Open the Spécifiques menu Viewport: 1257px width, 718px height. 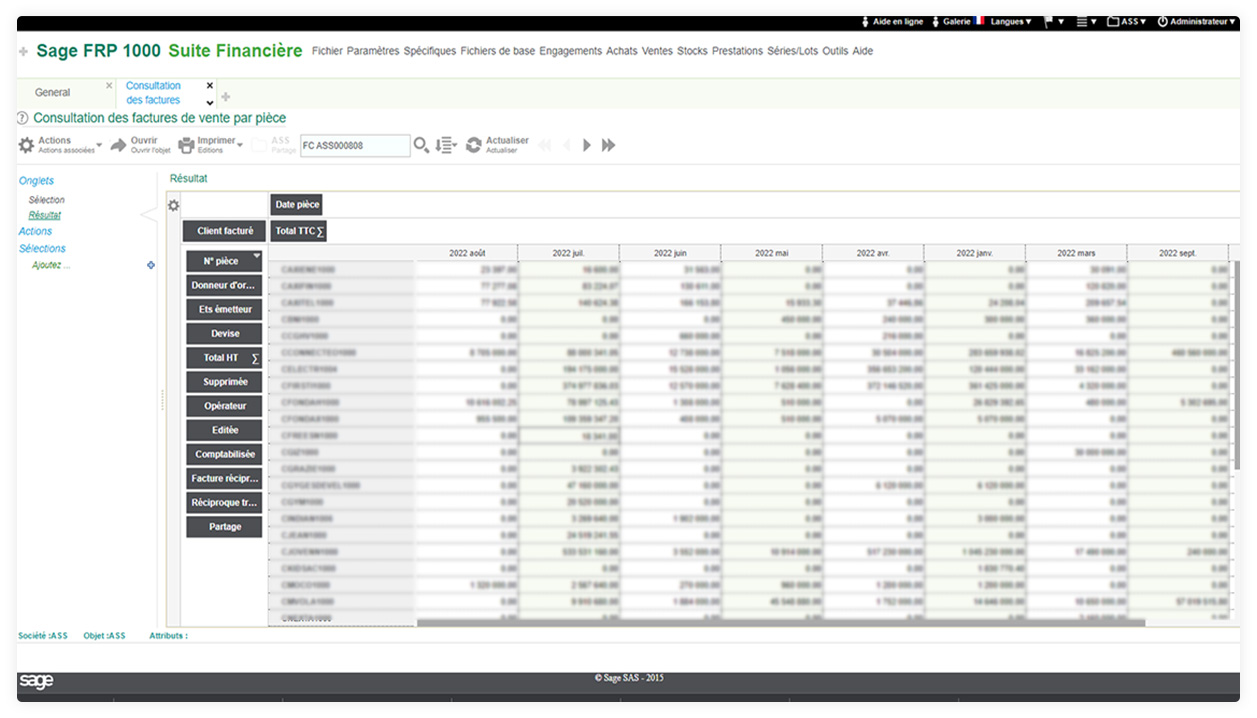(430, 51)
